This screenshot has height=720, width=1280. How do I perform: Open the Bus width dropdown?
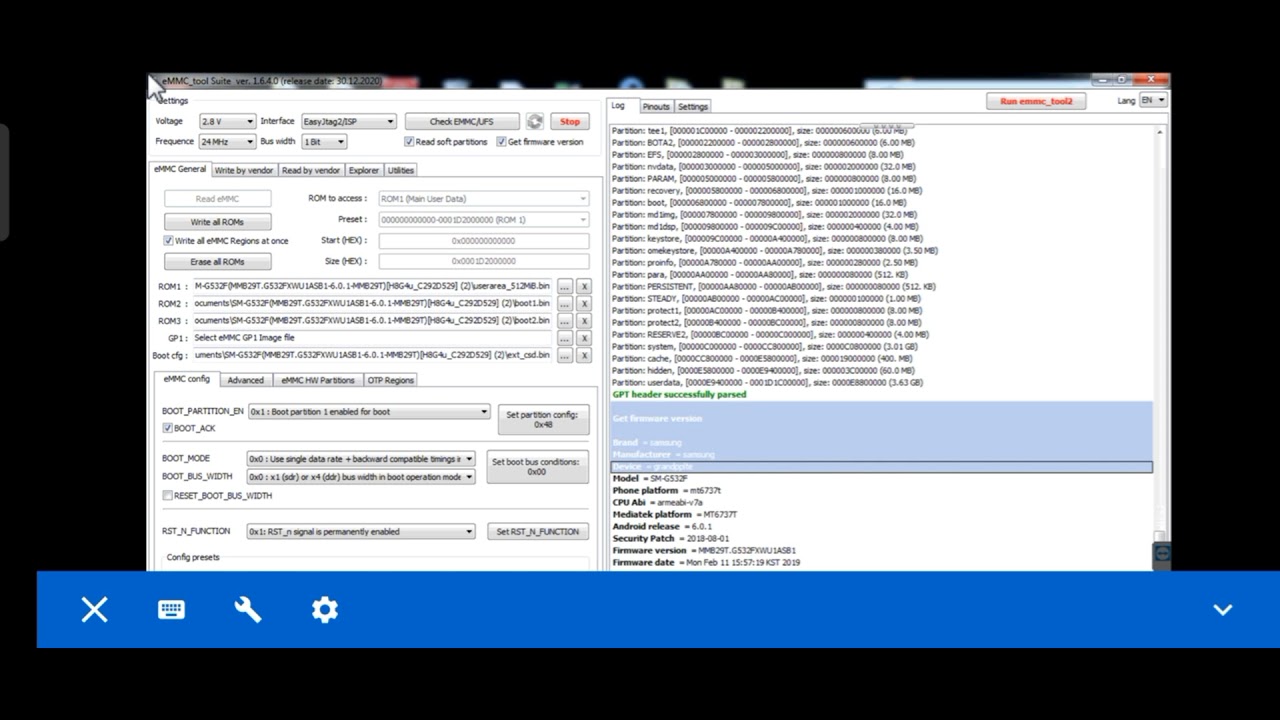click(x=323, y=142)
